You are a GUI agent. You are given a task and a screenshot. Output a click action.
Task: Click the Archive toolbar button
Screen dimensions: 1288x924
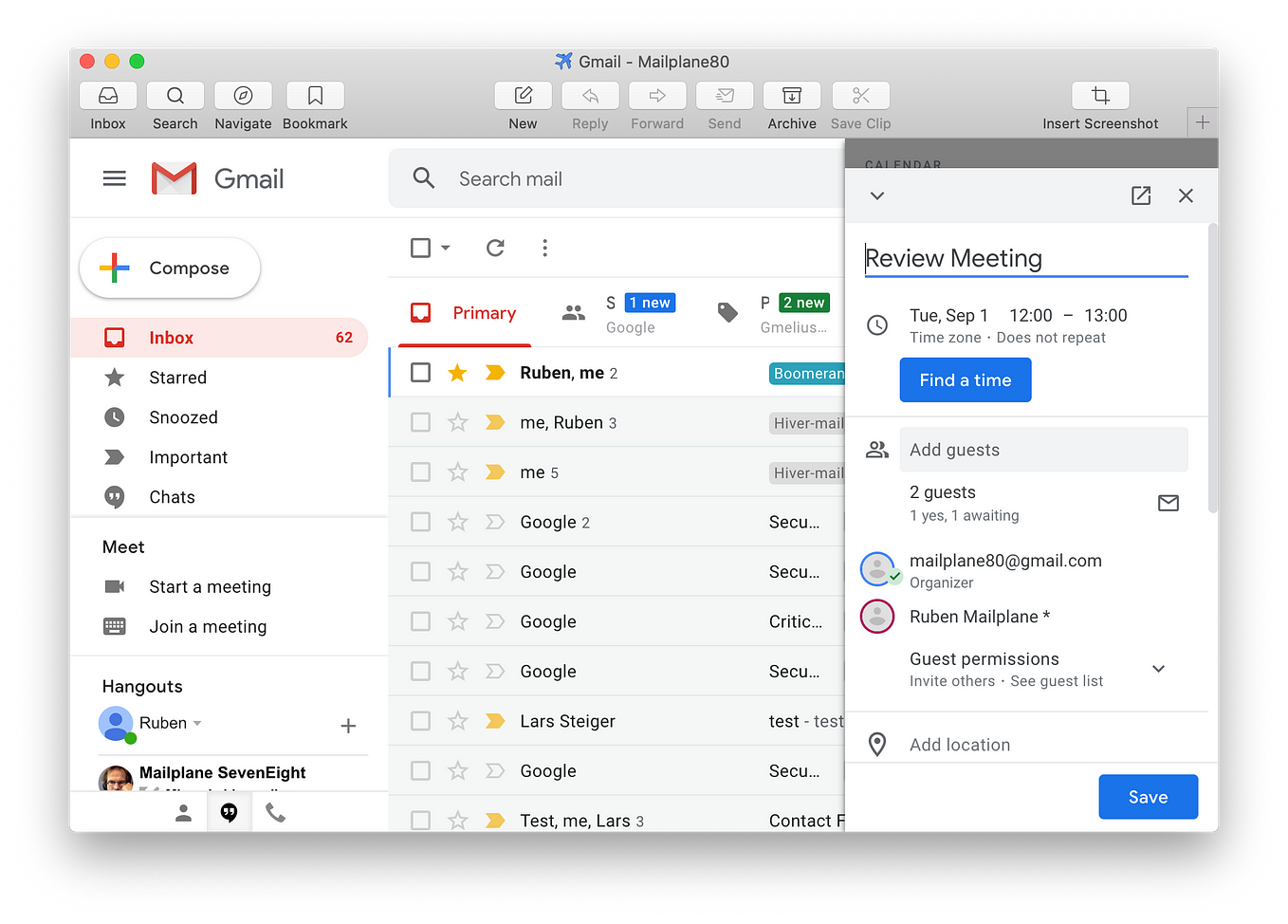pyautogui.click(x=792, y=96)
